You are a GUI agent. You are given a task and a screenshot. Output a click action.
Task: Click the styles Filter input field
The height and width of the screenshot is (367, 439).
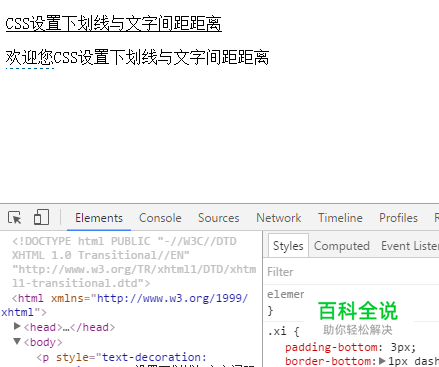pyautogui.click(x=352, y=272)
